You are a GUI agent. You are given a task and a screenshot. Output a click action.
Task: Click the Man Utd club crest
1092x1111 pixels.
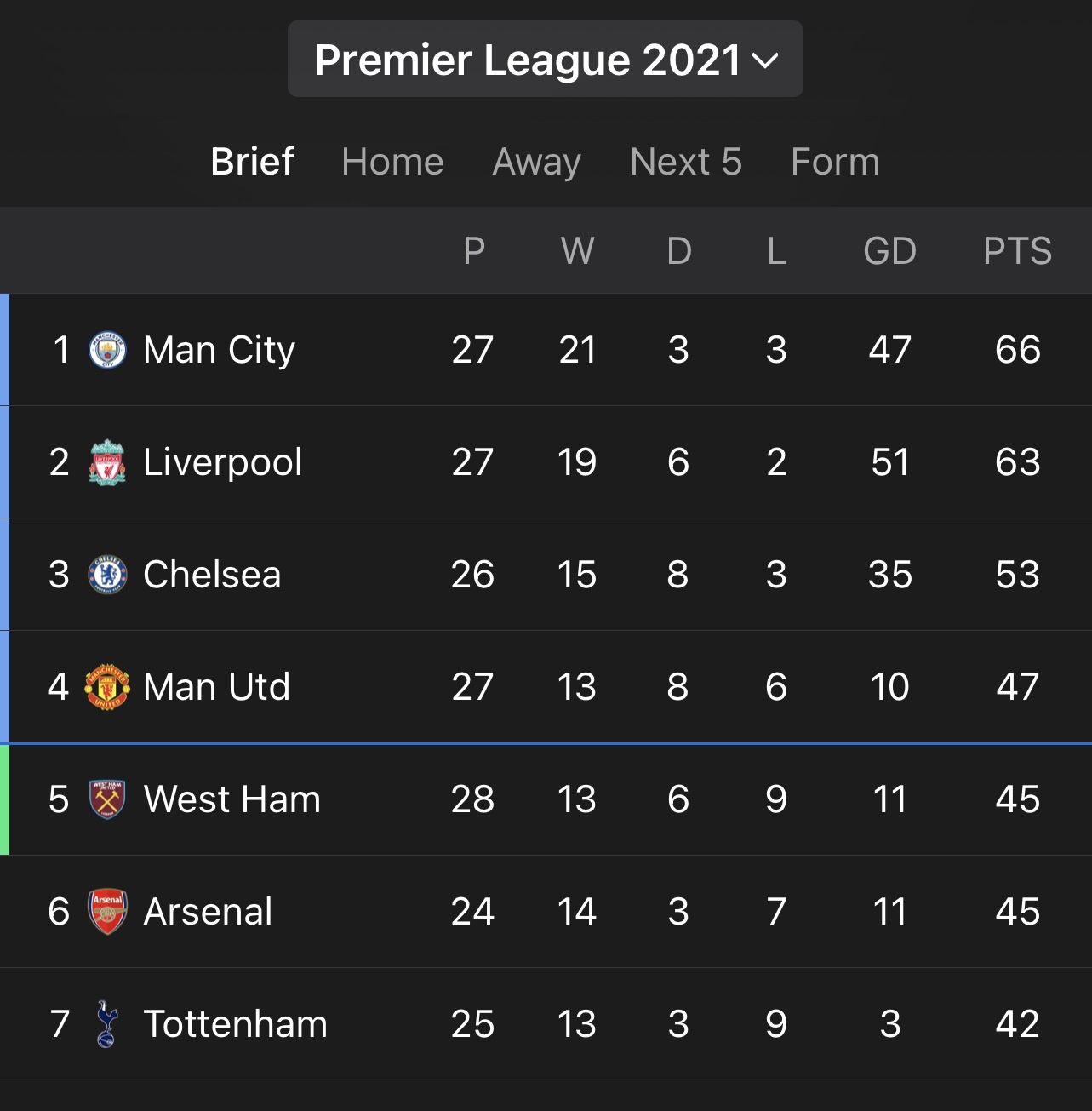[x=107, y=687]
